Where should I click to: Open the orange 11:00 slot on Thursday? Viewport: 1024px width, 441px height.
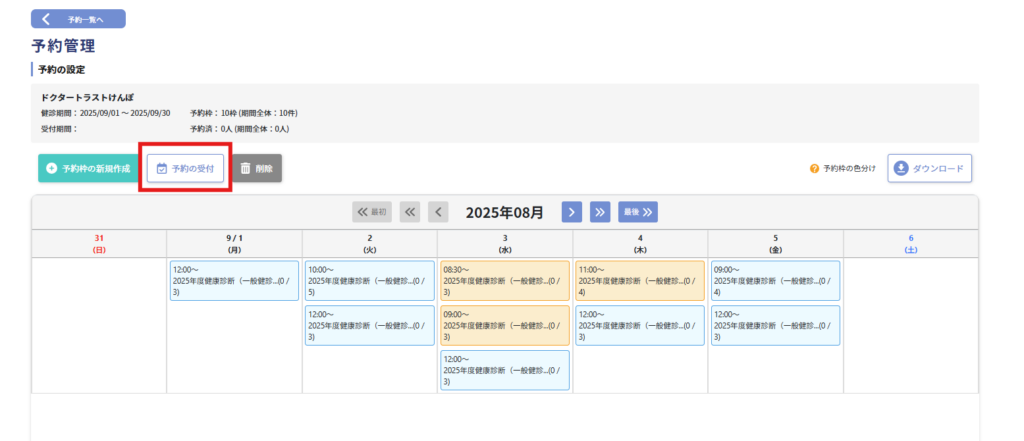click(x=640, y=281)
